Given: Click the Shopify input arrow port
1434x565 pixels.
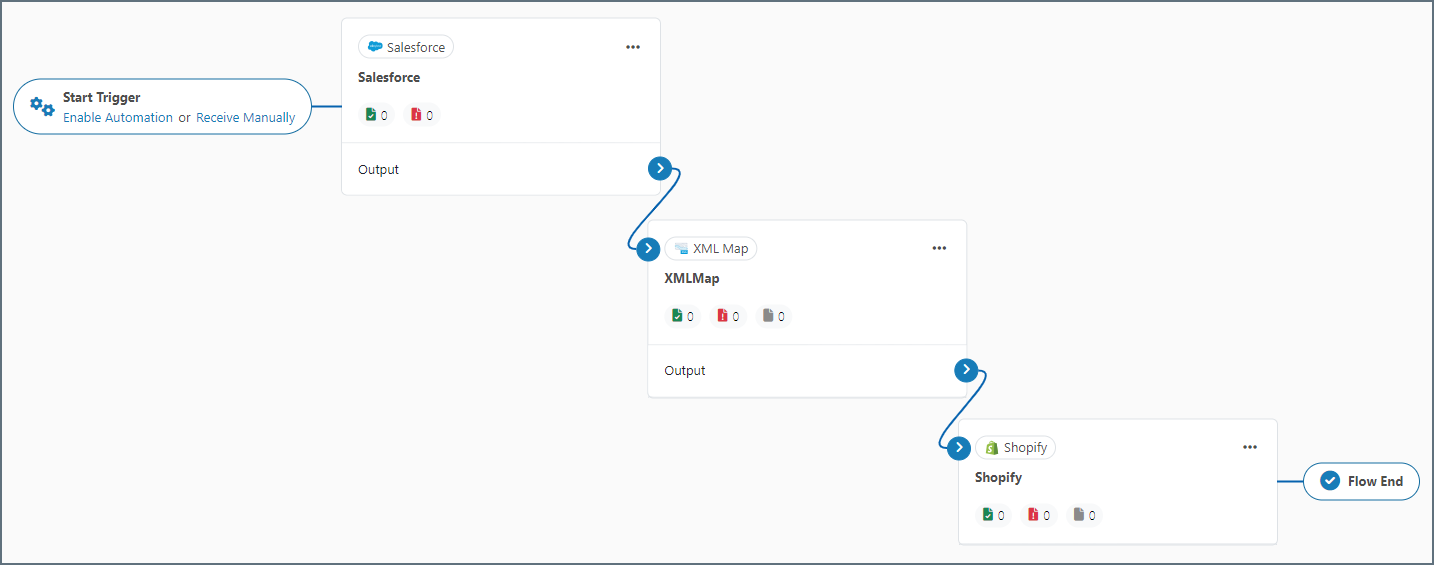Looking at the screenshot, I should pos(959,448).
